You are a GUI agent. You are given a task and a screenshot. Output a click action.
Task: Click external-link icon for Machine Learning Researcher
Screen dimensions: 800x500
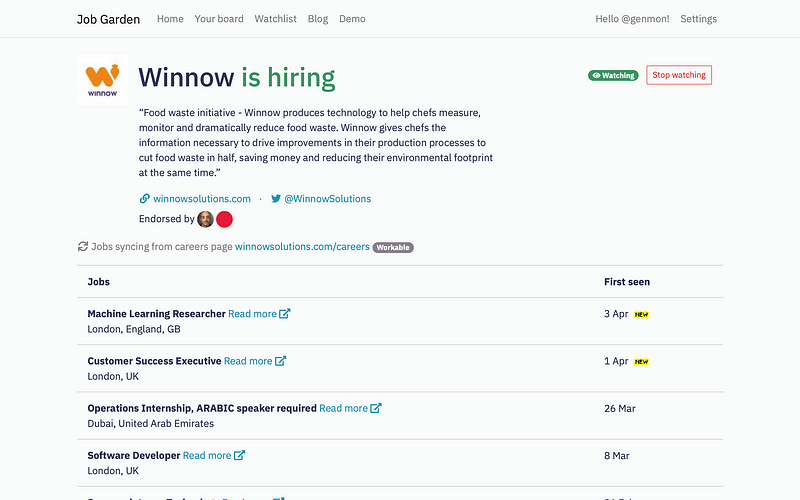tap(285, 313)
